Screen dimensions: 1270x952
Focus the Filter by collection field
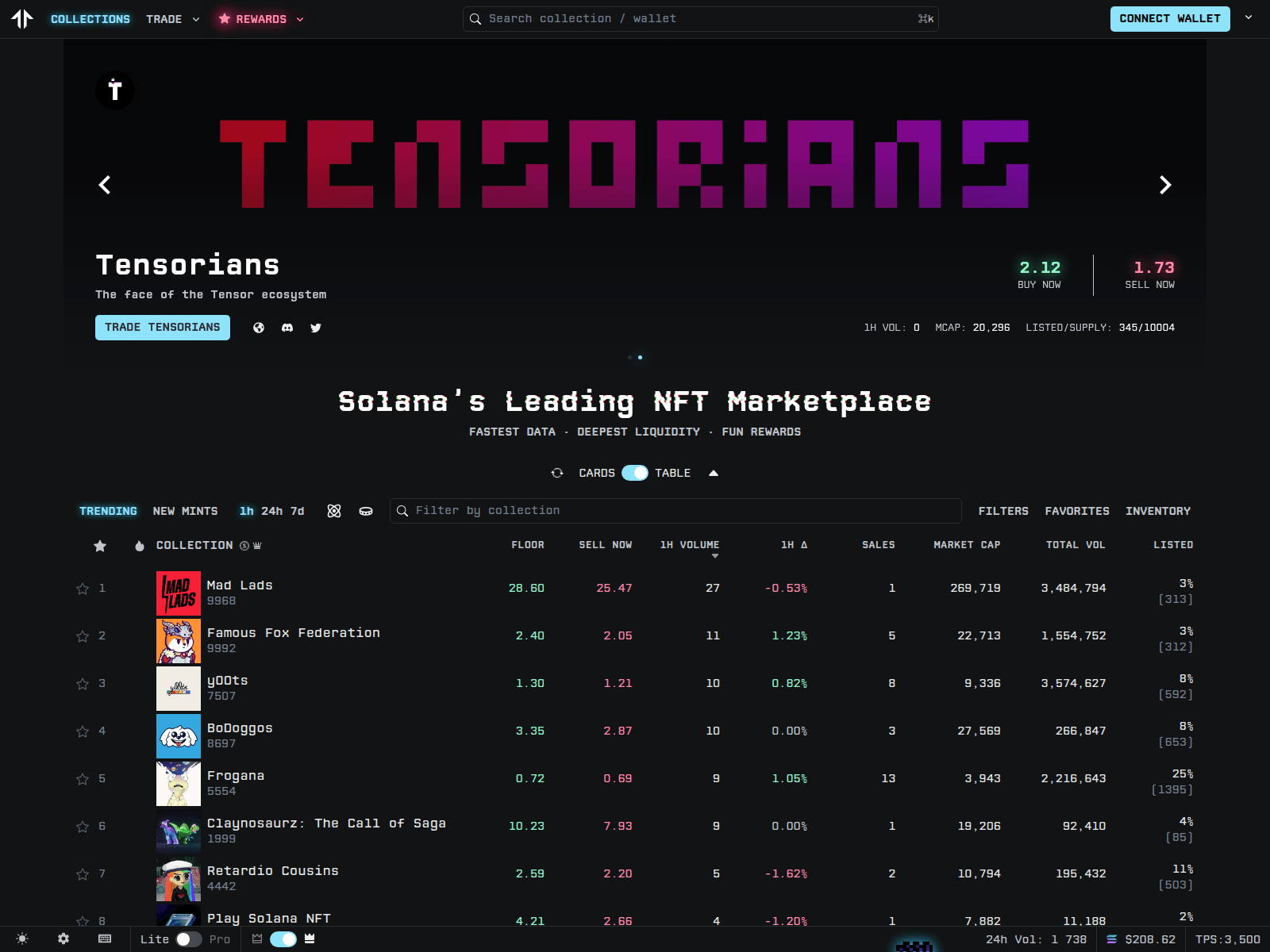(x=675, y=511)
